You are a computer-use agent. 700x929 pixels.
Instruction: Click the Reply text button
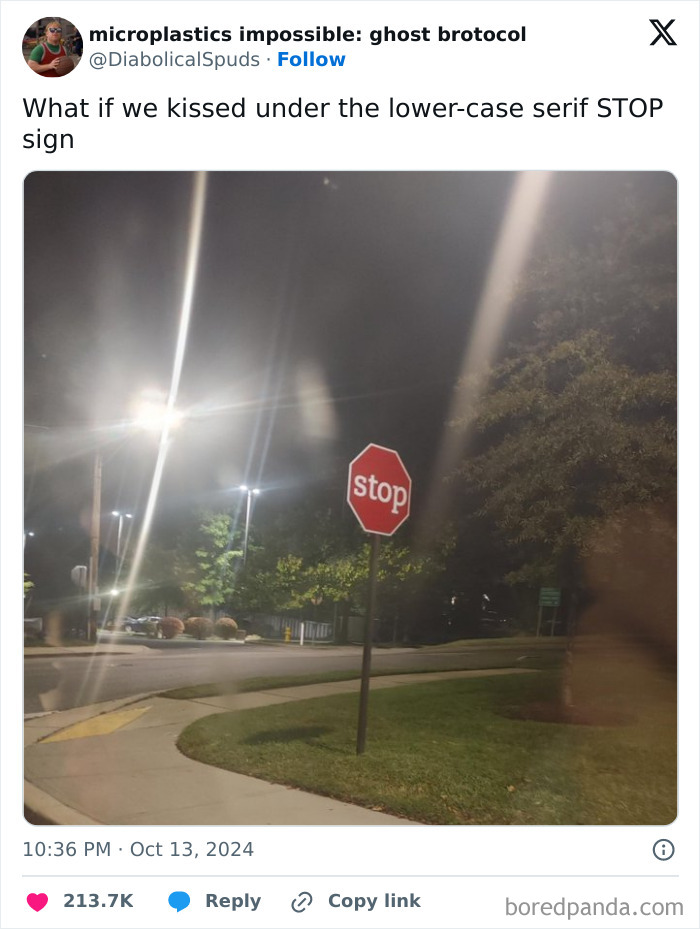coord(233,901)
